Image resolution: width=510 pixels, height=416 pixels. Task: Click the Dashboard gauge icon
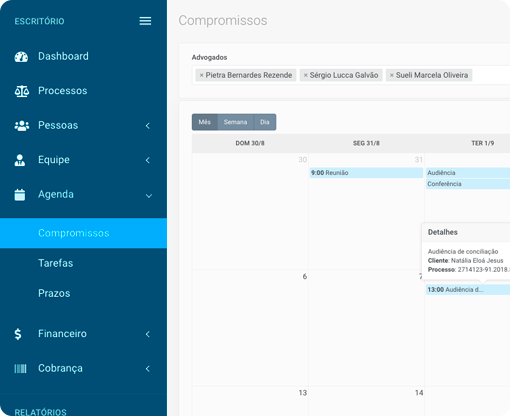point(21,57)
